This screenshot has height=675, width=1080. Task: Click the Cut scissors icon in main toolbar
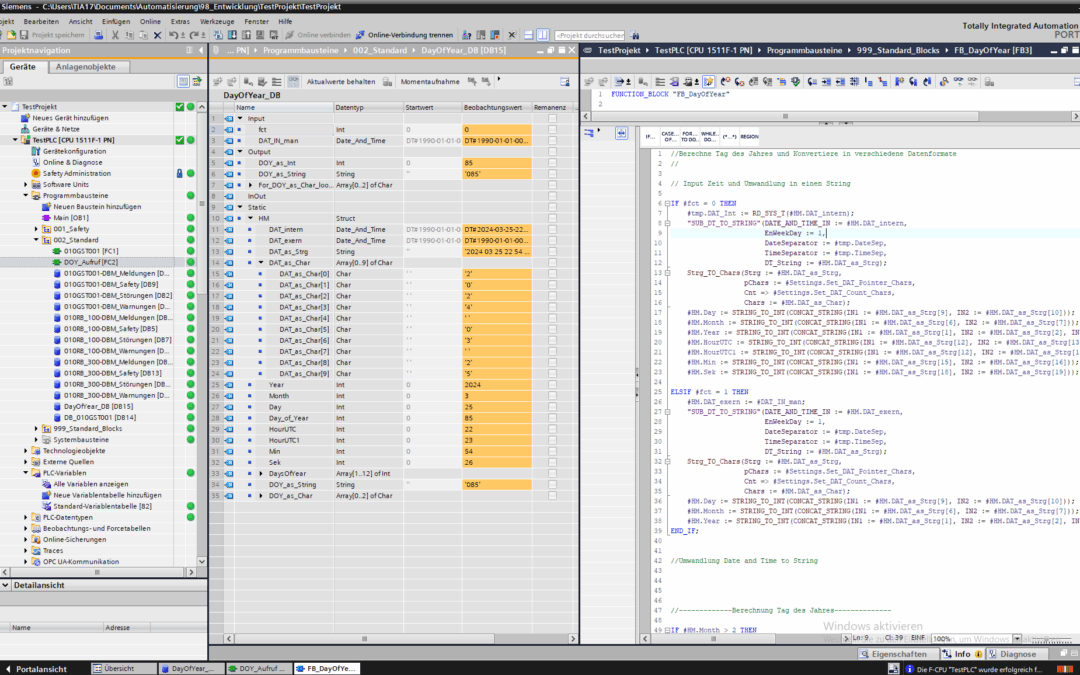pyautogui.click(x=115, y=34)
